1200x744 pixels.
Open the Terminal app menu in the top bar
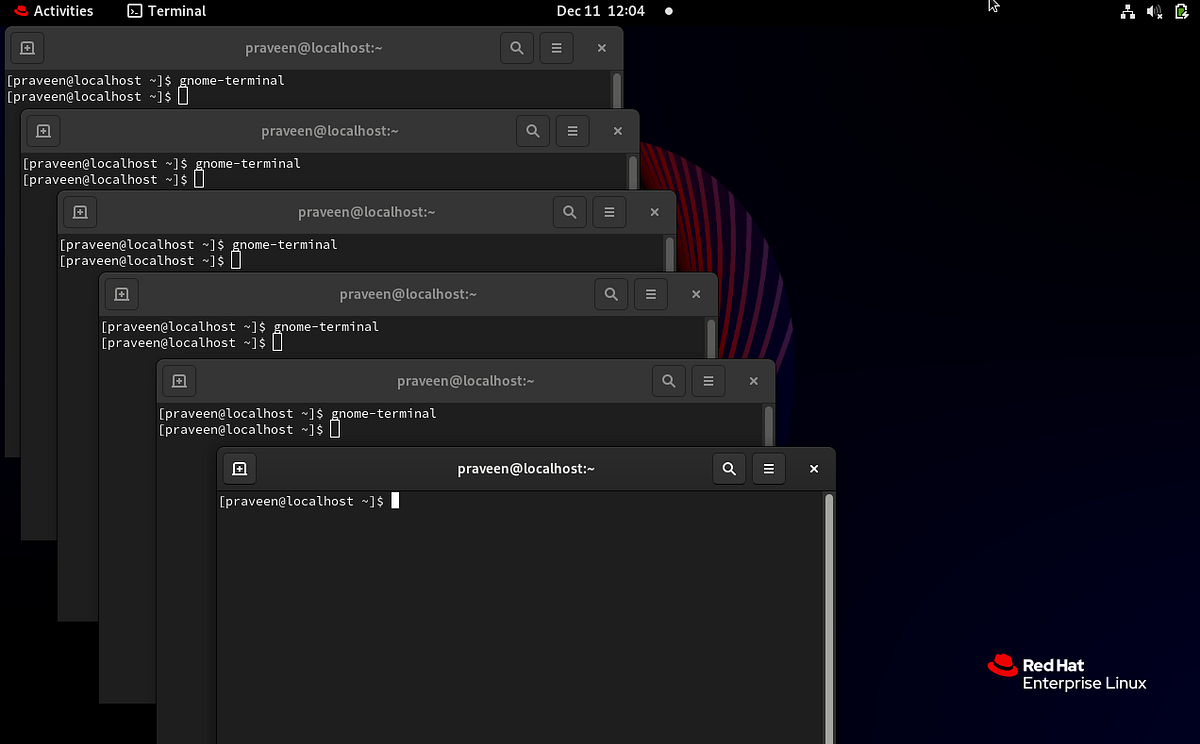(165, 11)
